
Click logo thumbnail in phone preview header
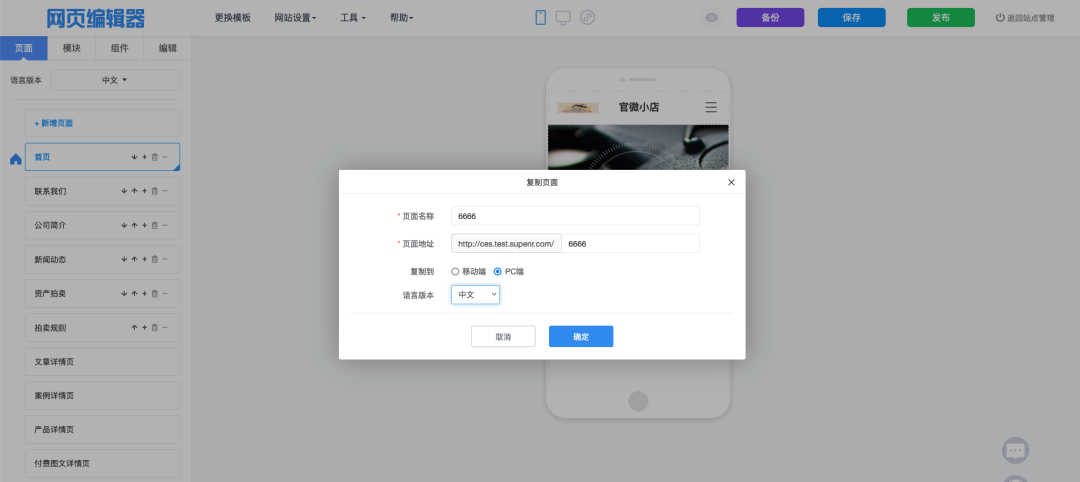click(578, 107)
